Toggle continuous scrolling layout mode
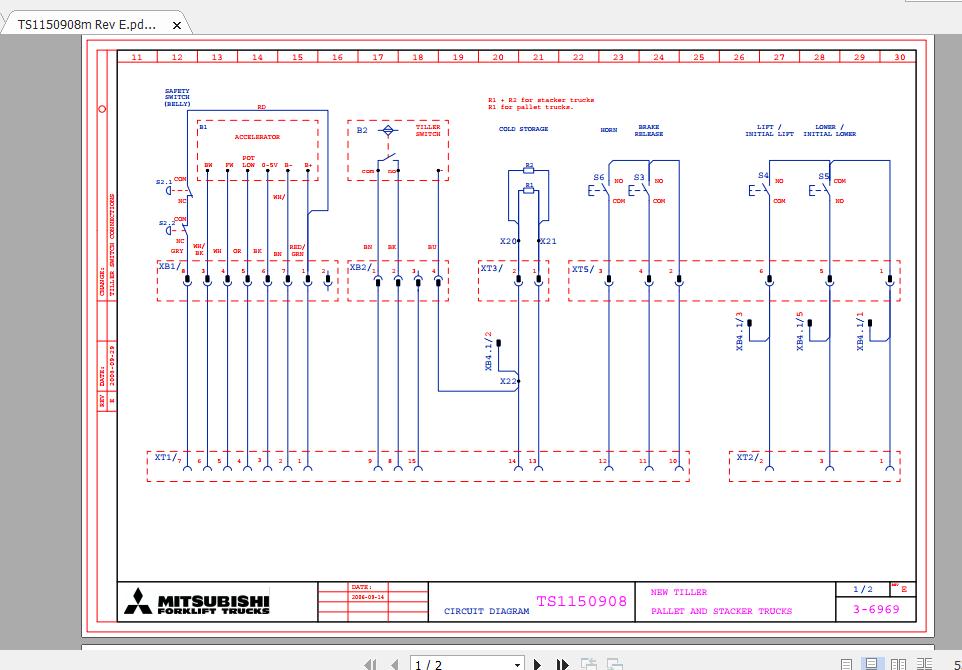The width and height of the screenshot is (962, 670). click(x=845, y=663)
